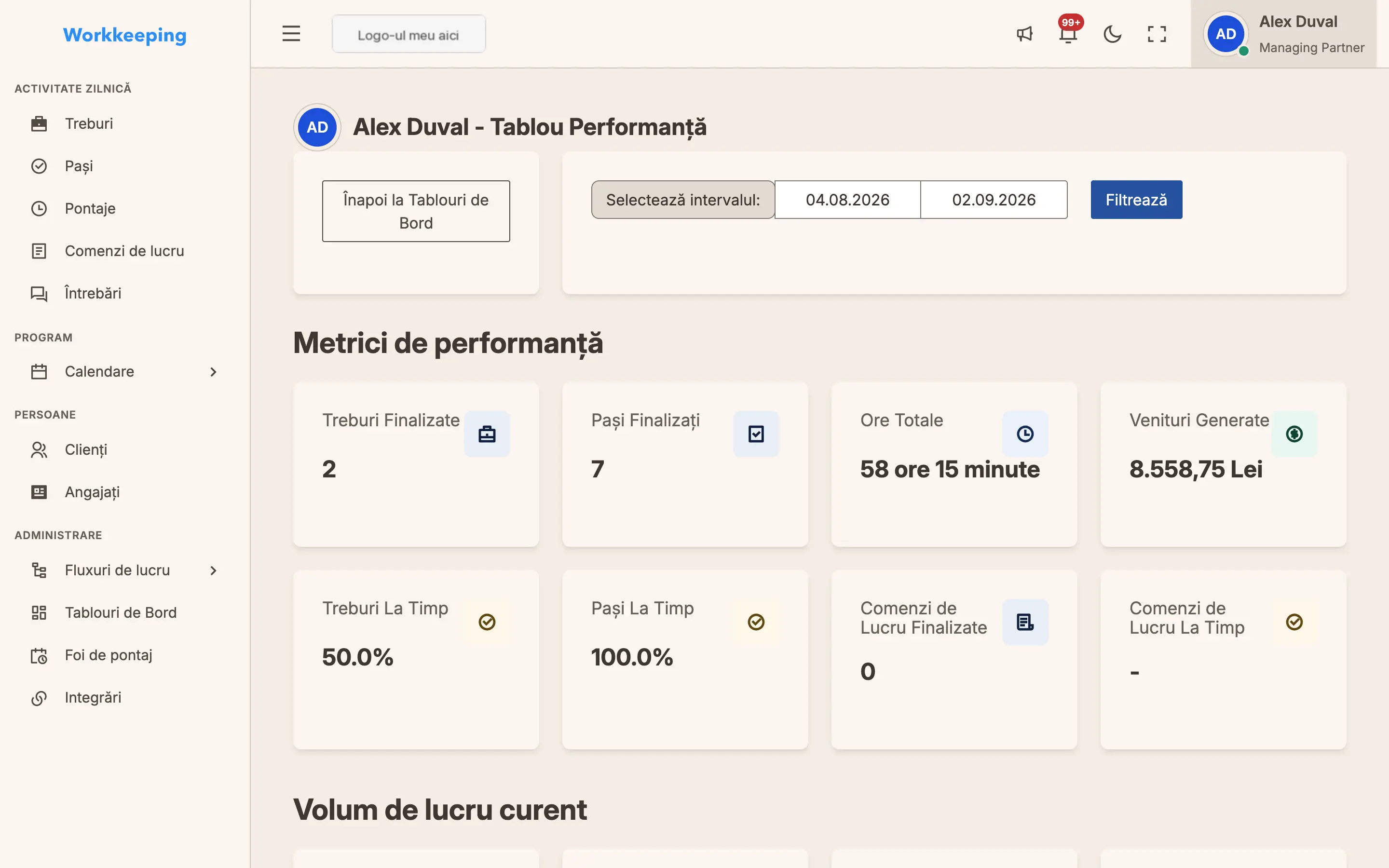Open Treburi in the sidebar

(124, 123)
